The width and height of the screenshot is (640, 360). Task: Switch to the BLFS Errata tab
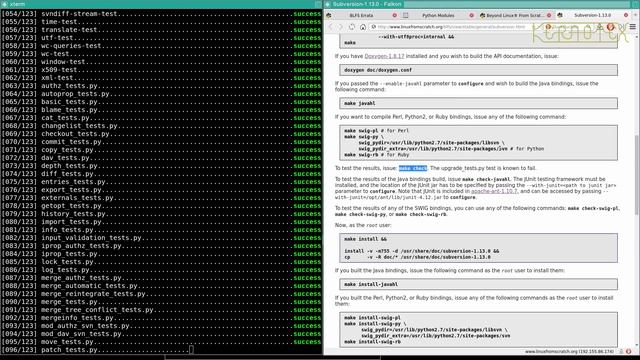[x=361, y=15]
